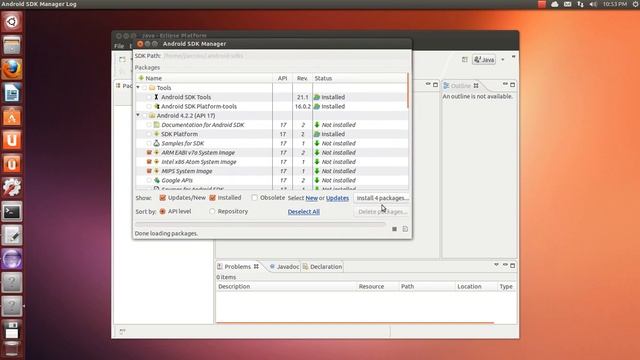Toggle the Installed show checkbox

click(x=212, y=198)
